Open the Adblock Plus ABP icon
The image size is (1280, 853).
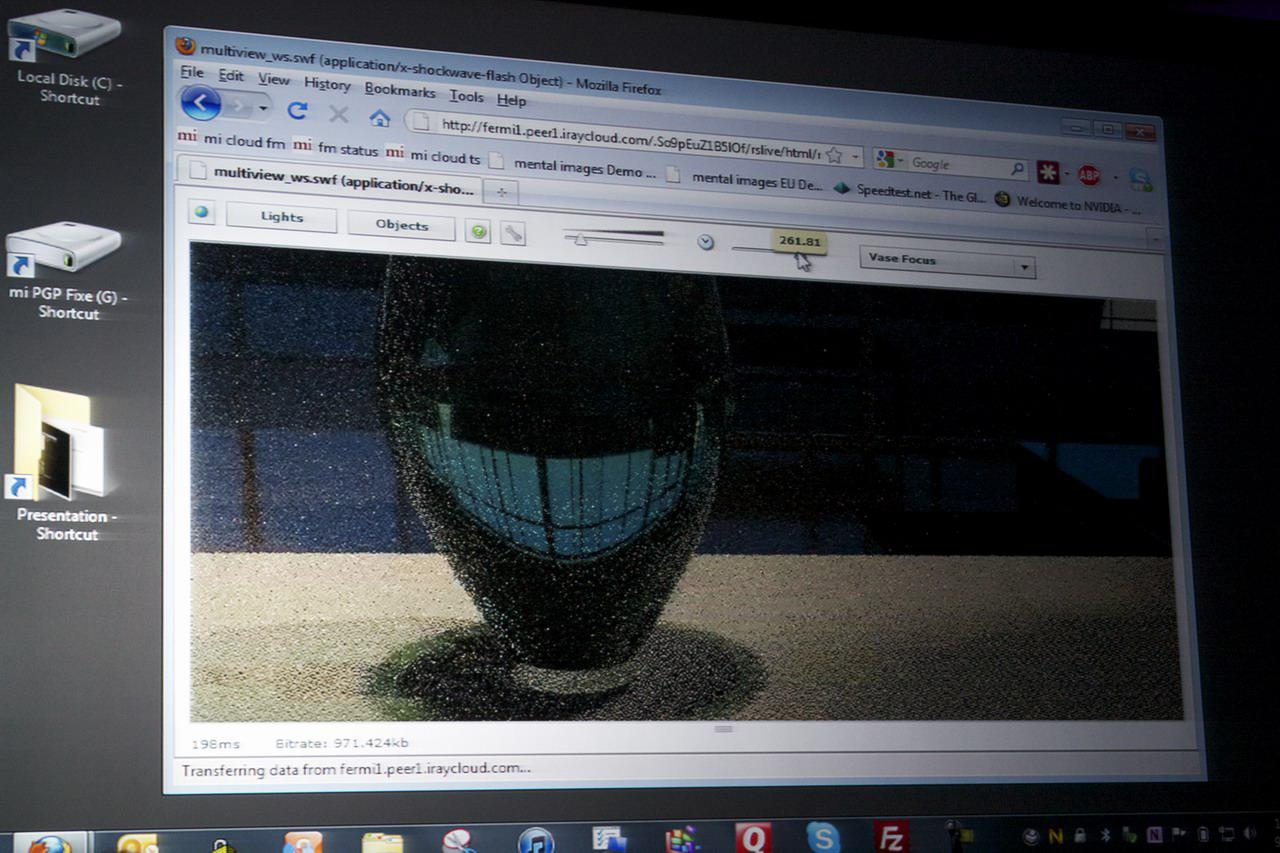coord(1089,175)
